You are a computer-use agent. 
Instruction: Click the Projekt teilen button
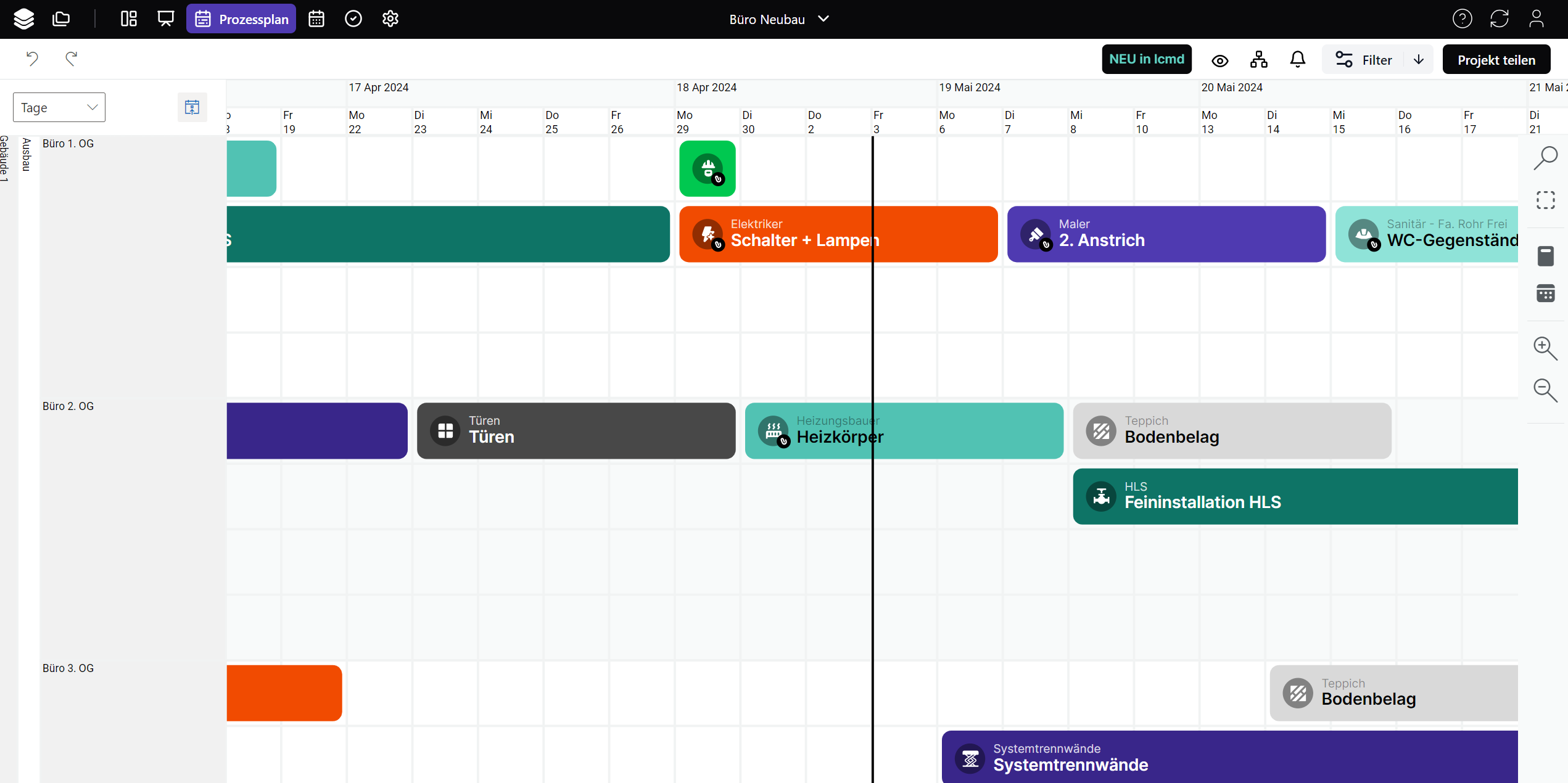[1496, 60]
